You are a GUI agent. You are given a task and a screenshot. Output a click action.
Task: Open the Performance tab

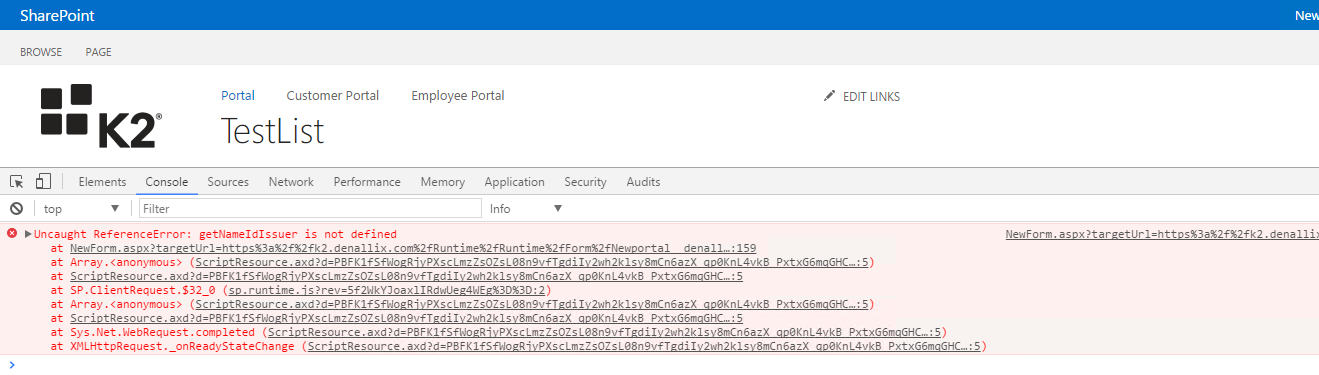coord(367,182)
